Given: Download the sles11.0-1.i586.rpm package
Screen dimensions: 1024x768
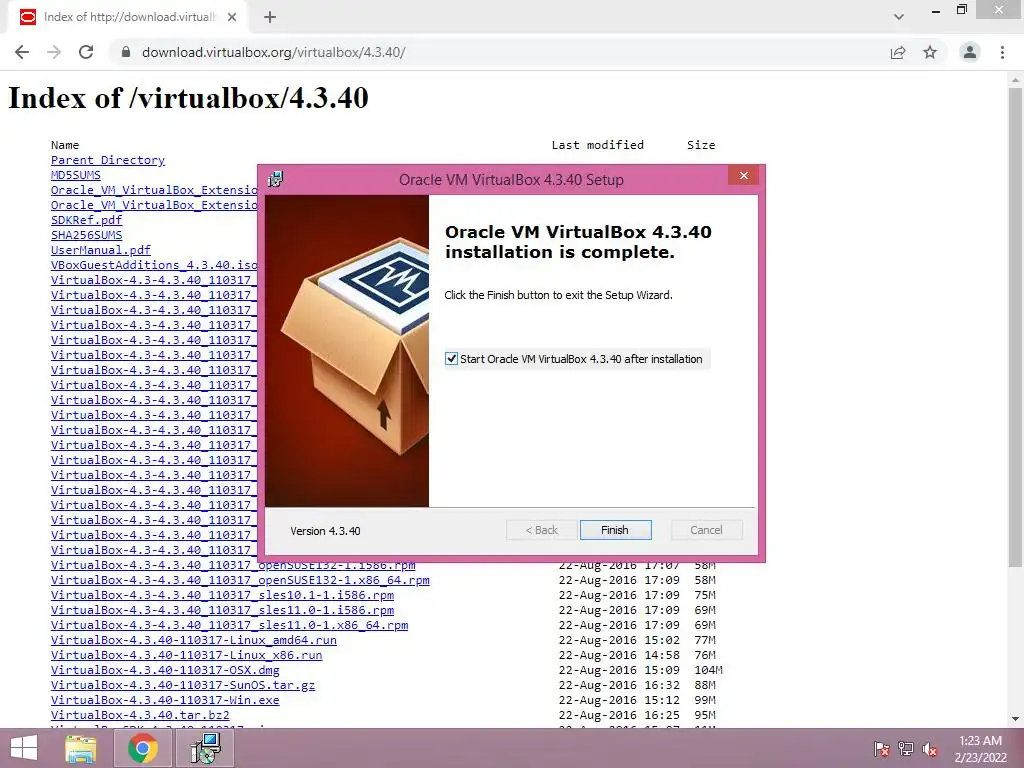Looking at the screenshot, I should 223,610.
